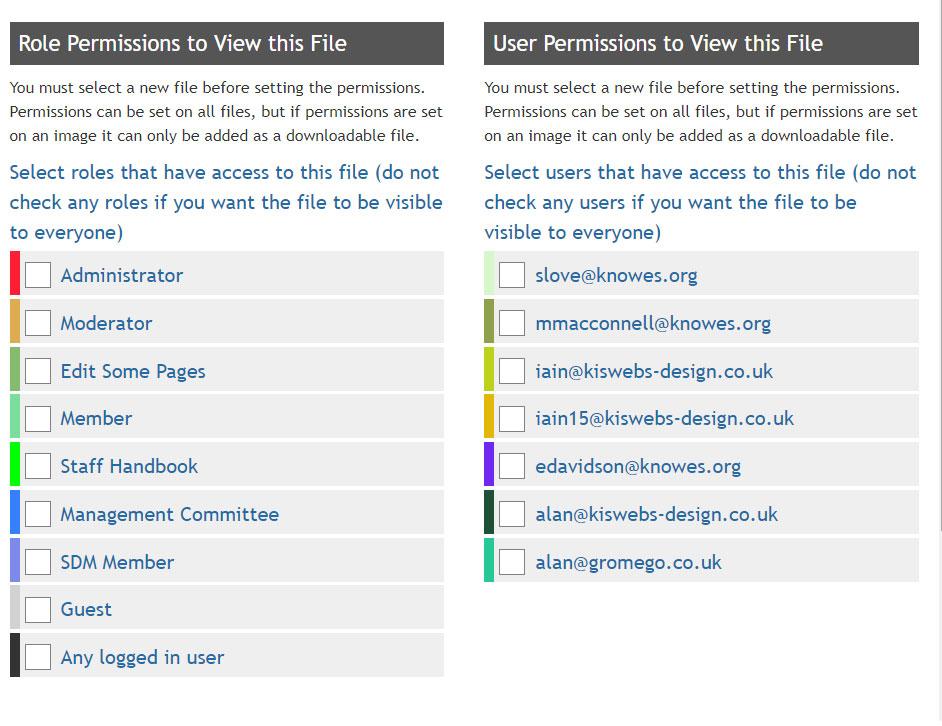The width and height of the screenshot is (942, 726).
Task: Toggle the Staff Handbook checkbox
Action: [x=38, y=466]
